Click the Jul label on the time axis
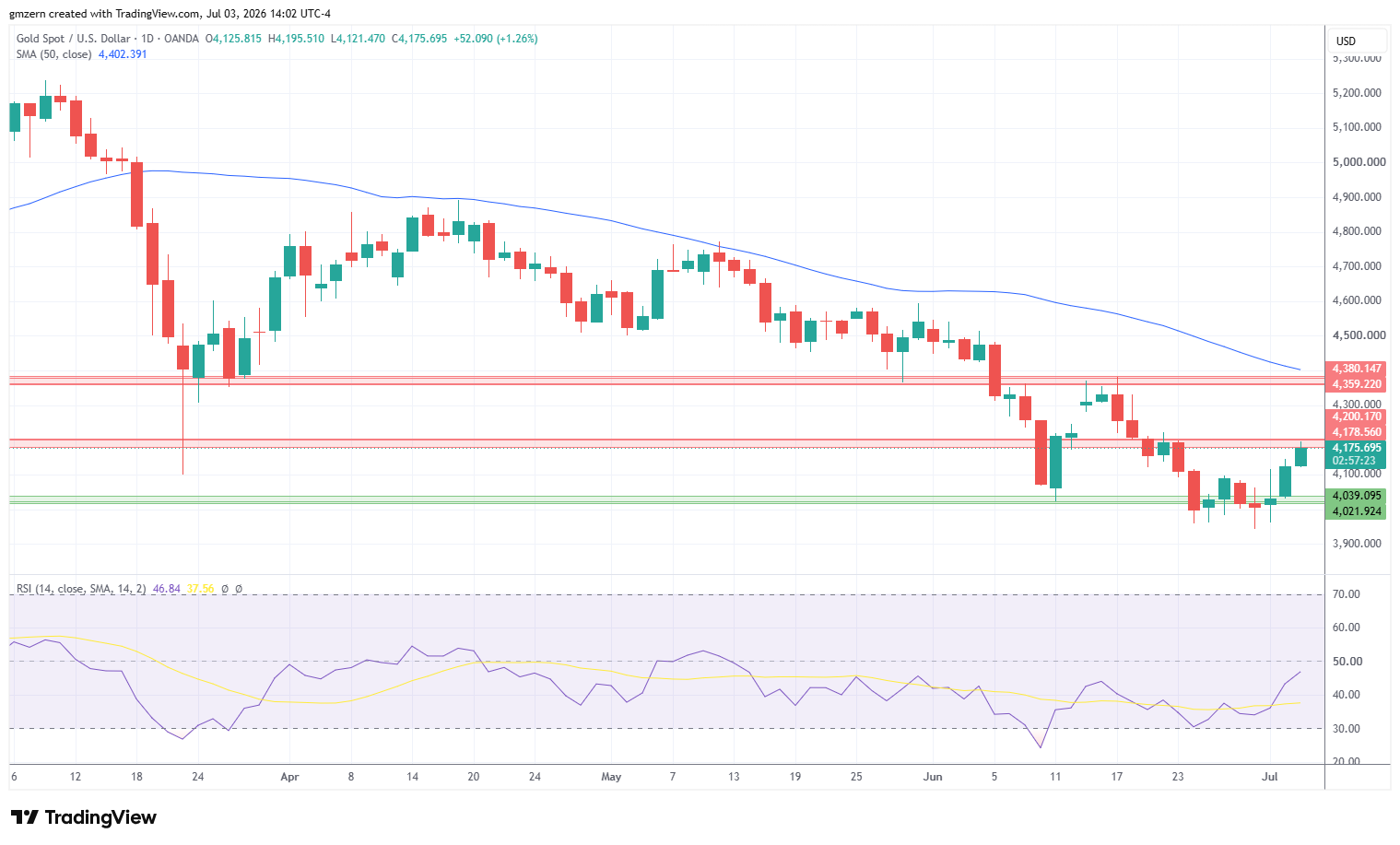 click(x=1270, y=777)
